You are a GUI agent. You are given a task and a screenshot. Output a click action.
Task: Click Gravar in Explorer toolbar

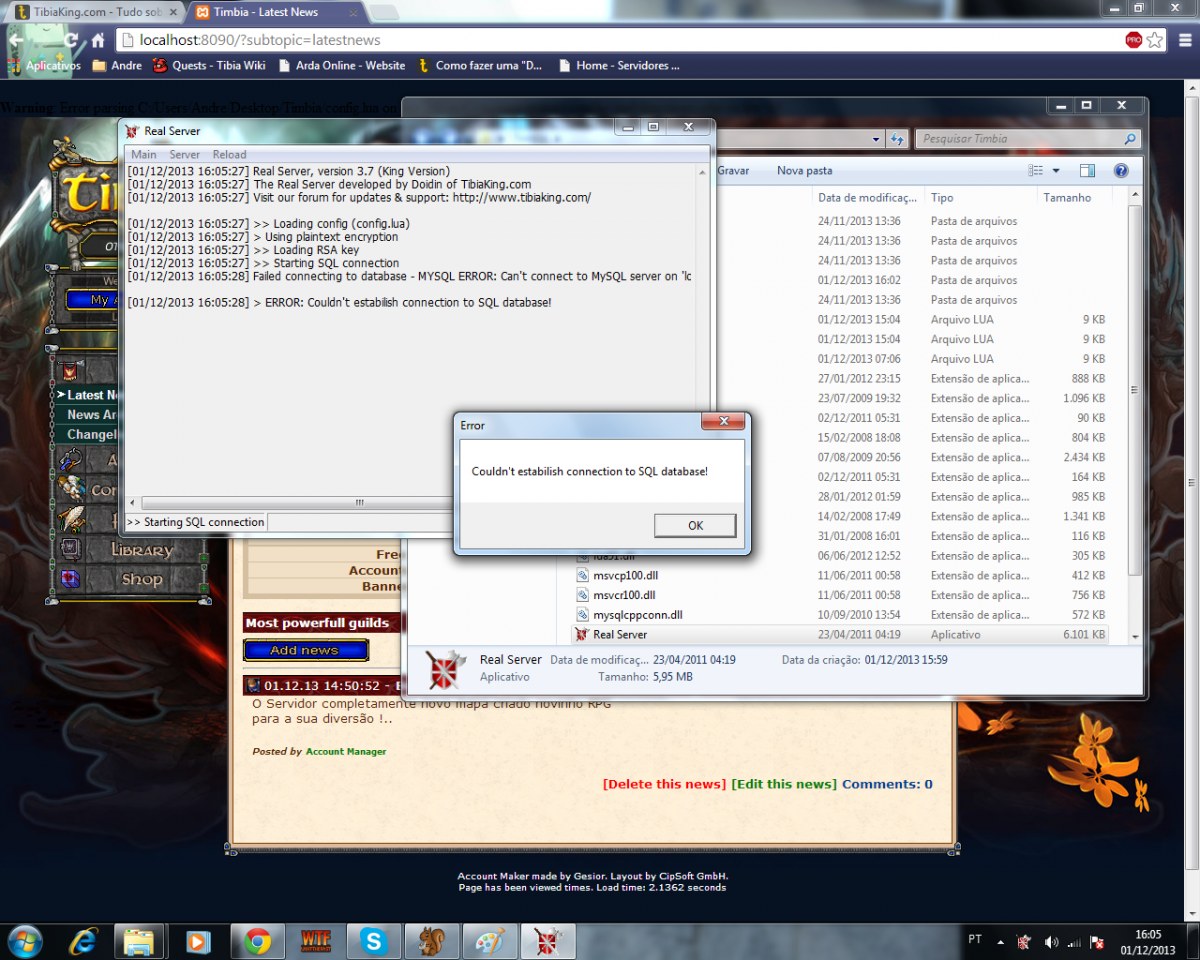733,171
